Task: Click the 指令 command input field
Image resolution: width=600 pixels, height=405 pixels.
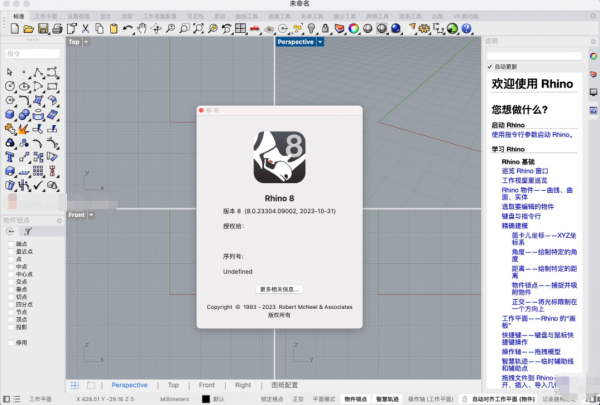Action: click(33, 54)
